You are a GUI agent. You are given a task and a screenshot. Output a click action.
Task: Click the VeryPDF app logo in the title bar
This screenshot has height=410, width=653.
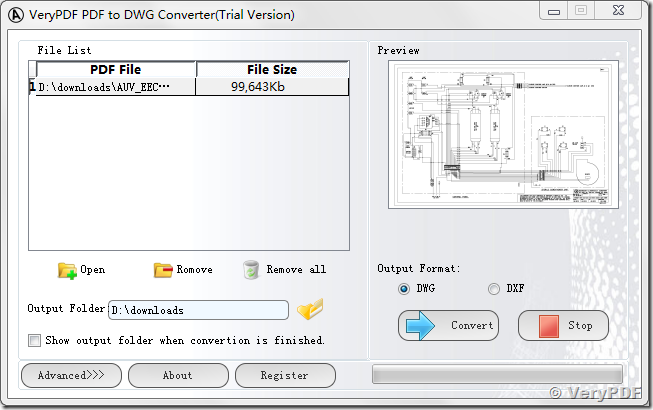[x=16, y=15]
